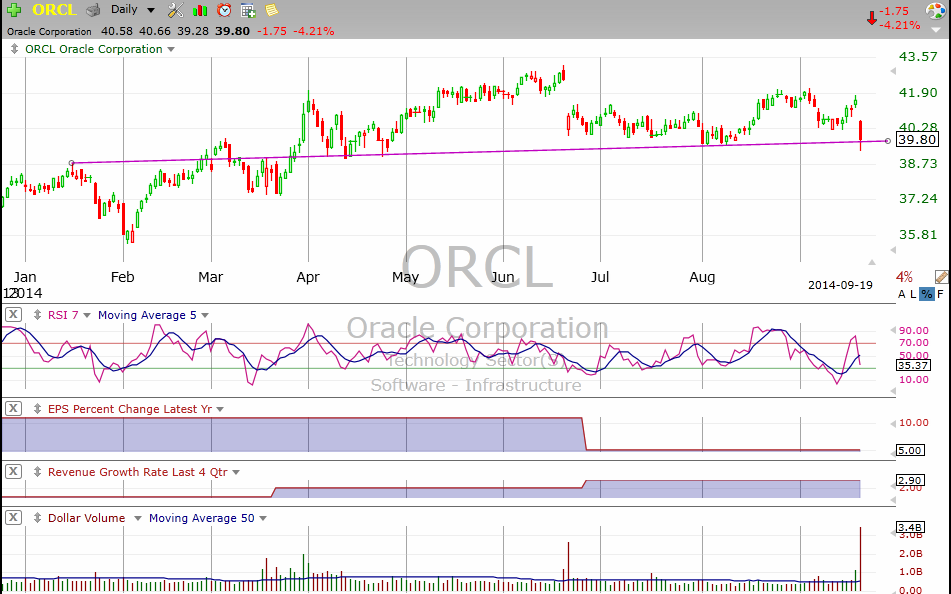This screenshot has width=951, height=594.
Task: Open the alarm clock alert icon
Action: click(x=224, y=10)
